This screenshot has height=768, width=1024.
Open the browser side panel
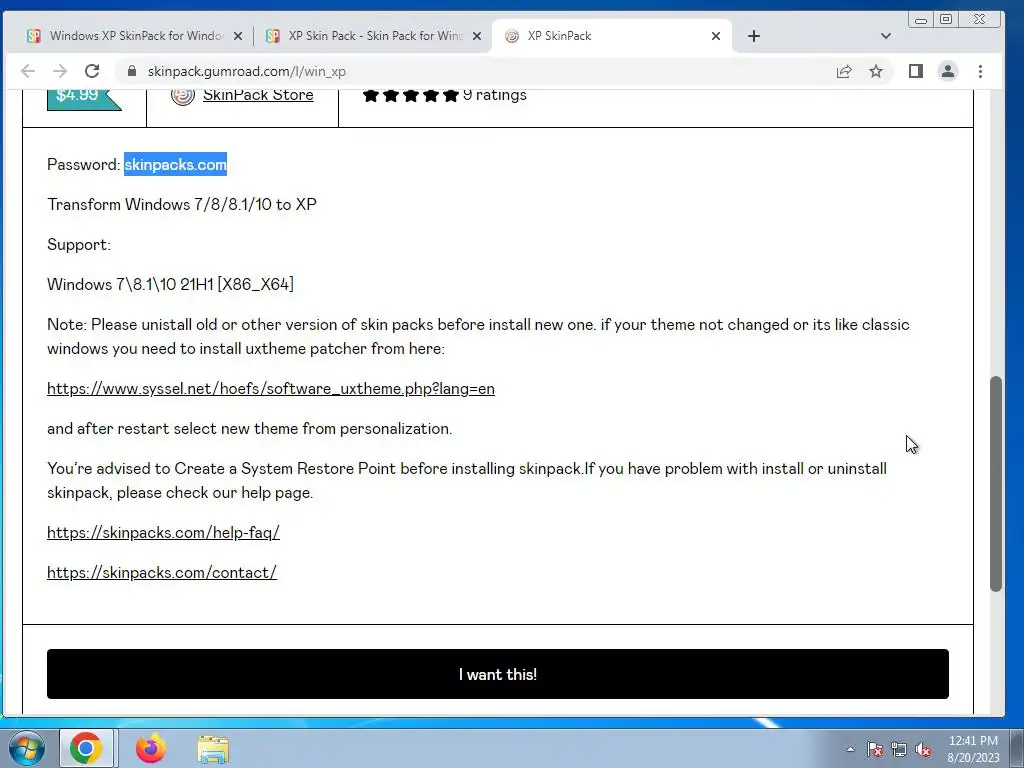pos(916,71)
